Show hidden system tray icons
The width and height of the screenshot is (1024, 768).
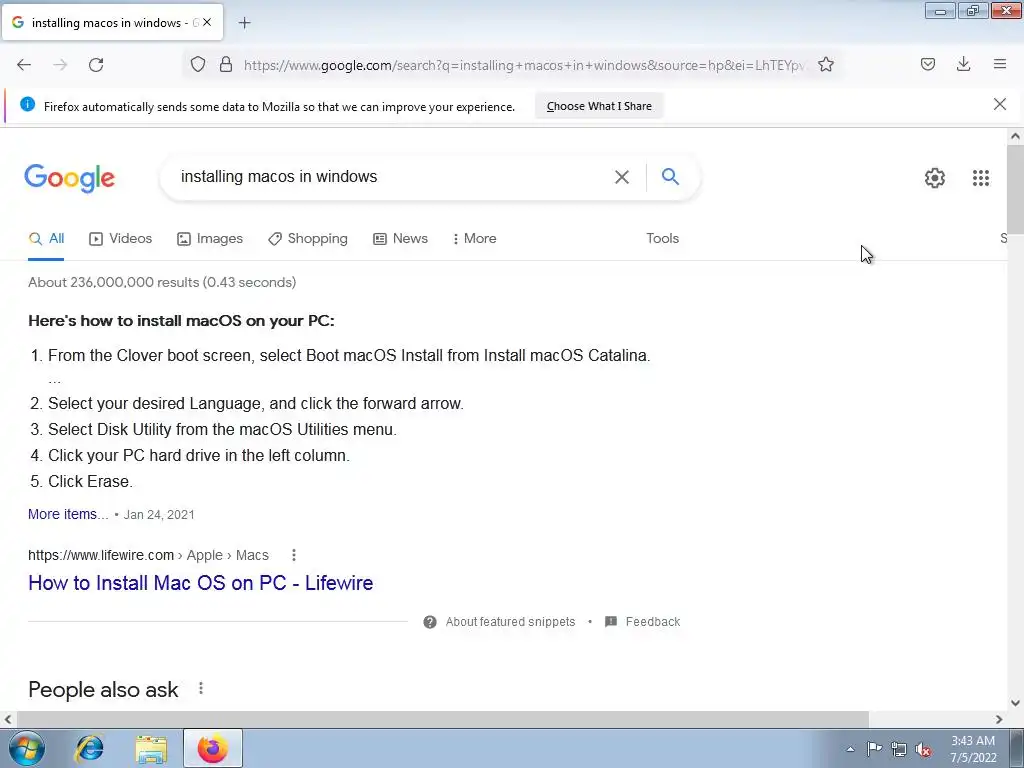coord(850,749)
